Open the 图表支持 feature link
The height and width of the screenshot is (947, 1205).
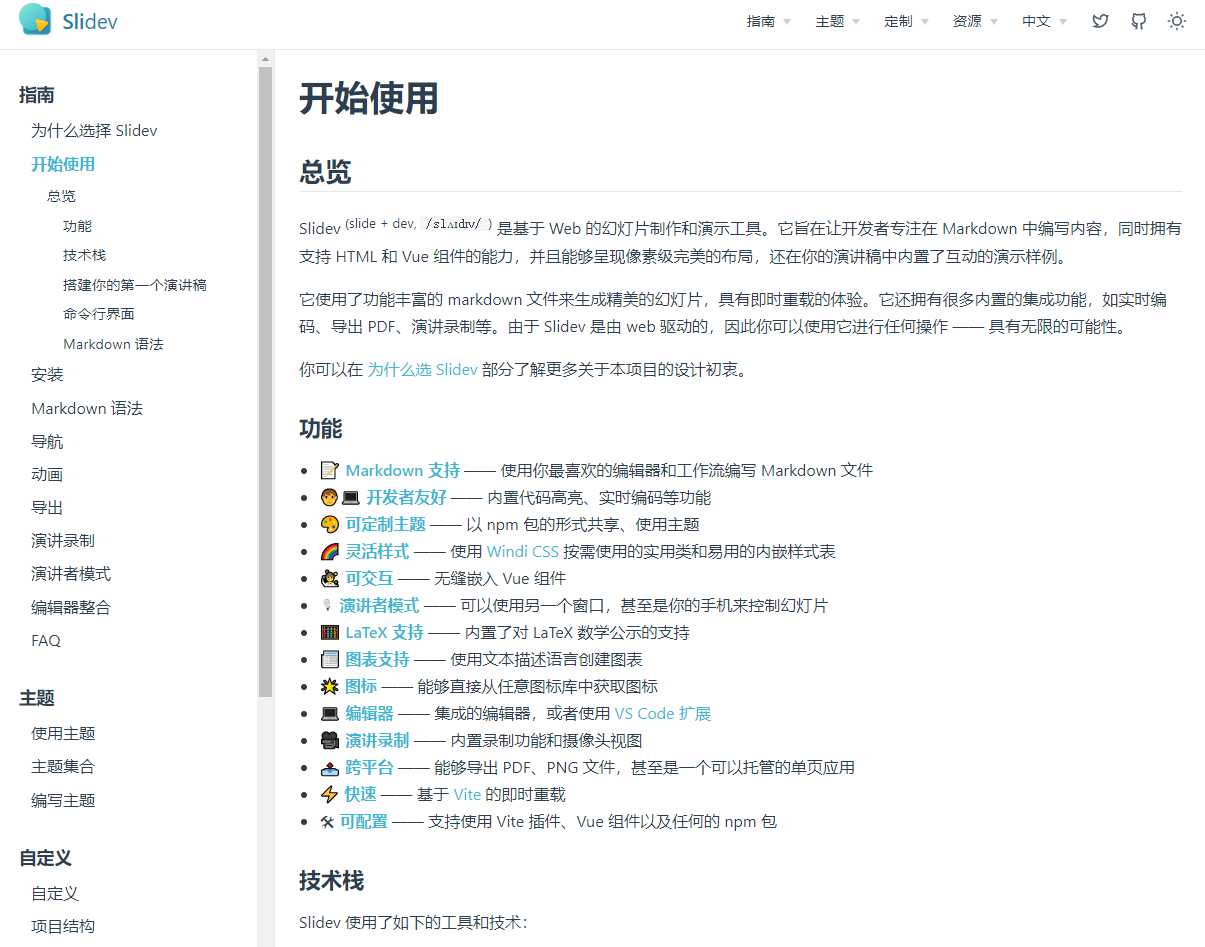(x=378, y=659)
